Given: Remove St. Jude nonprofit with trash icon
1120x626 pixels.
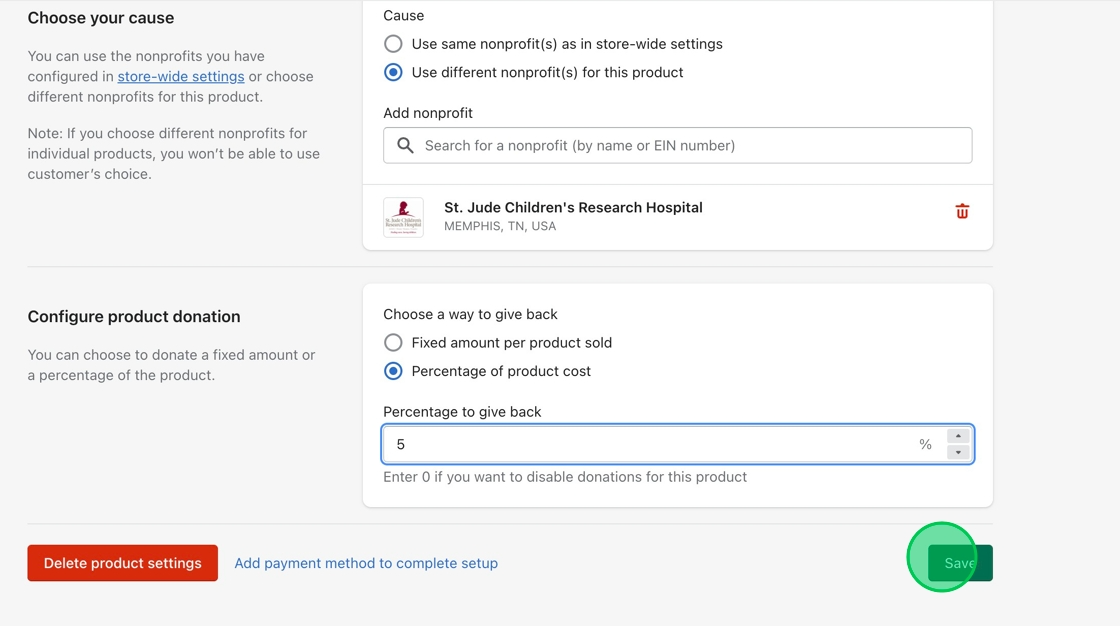Looking at the screenshot, I should point(962,211).
